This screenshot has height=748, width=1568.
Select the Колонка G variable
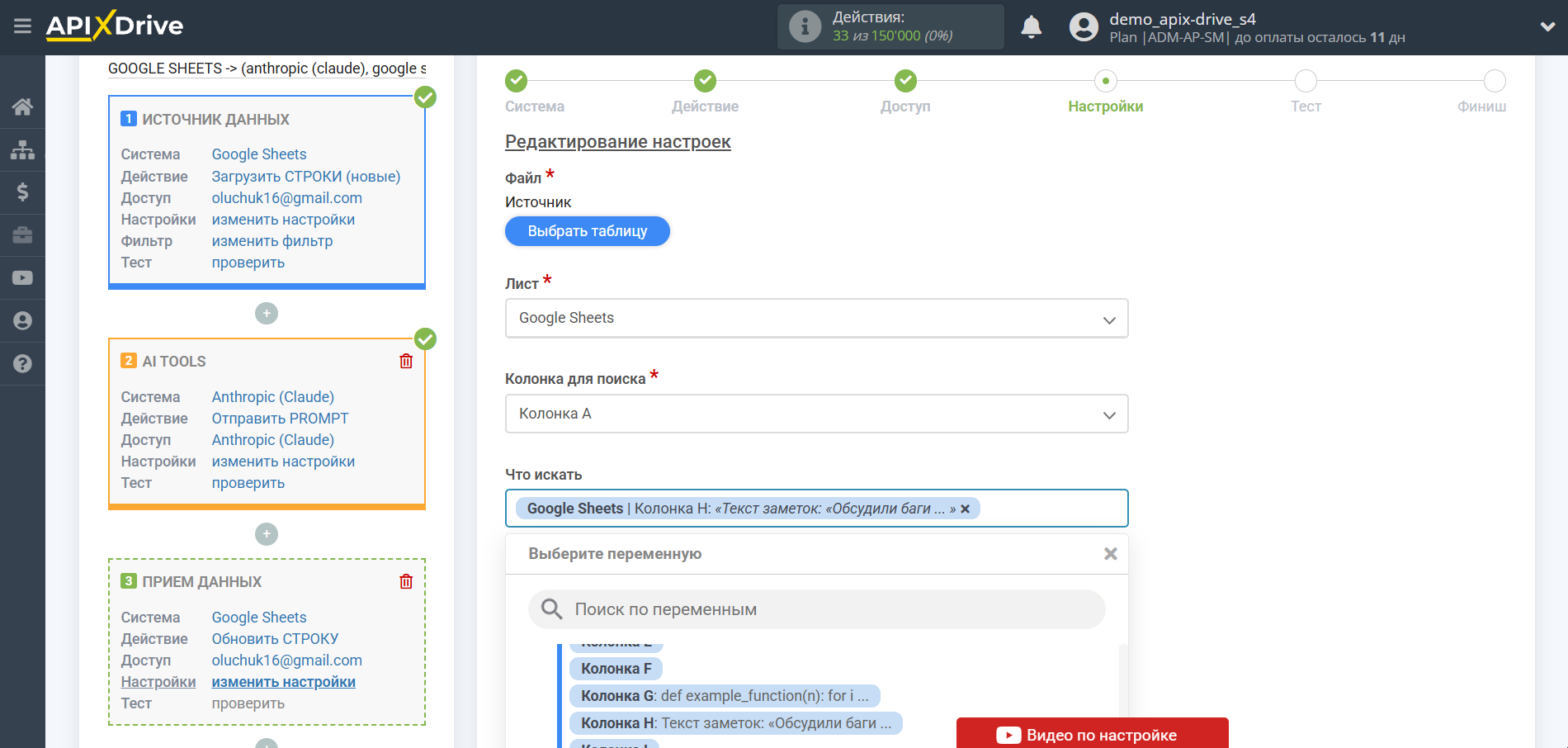(724, 696)
